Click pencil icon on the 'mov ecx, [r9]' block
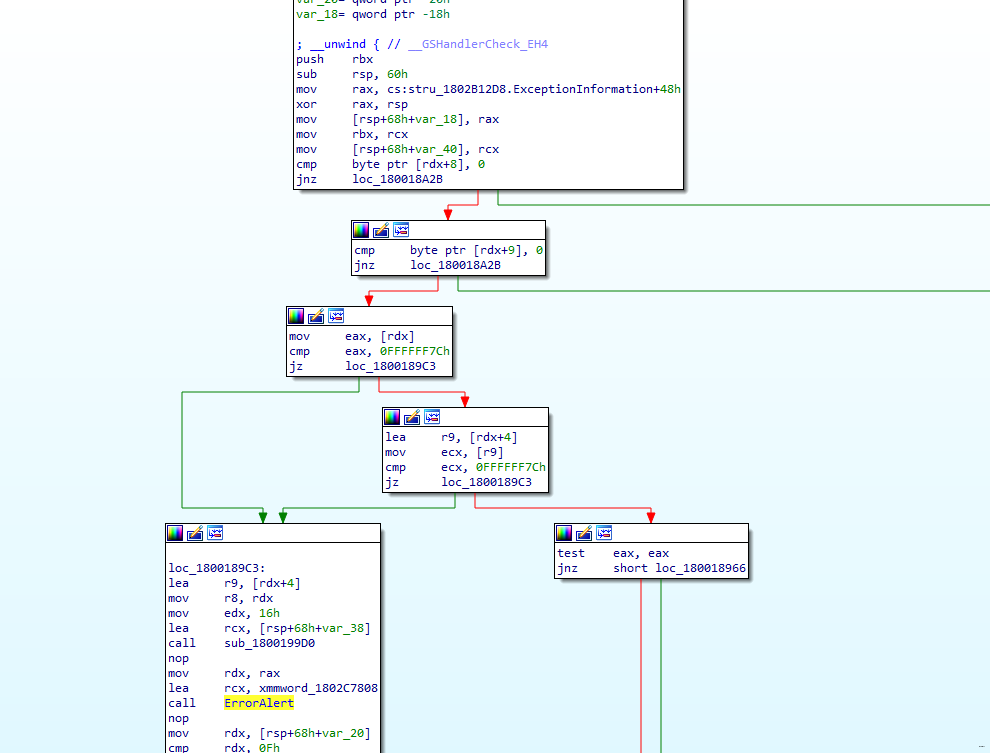The height and width of the screenshot is (753, 990). [x=412, y=417]
